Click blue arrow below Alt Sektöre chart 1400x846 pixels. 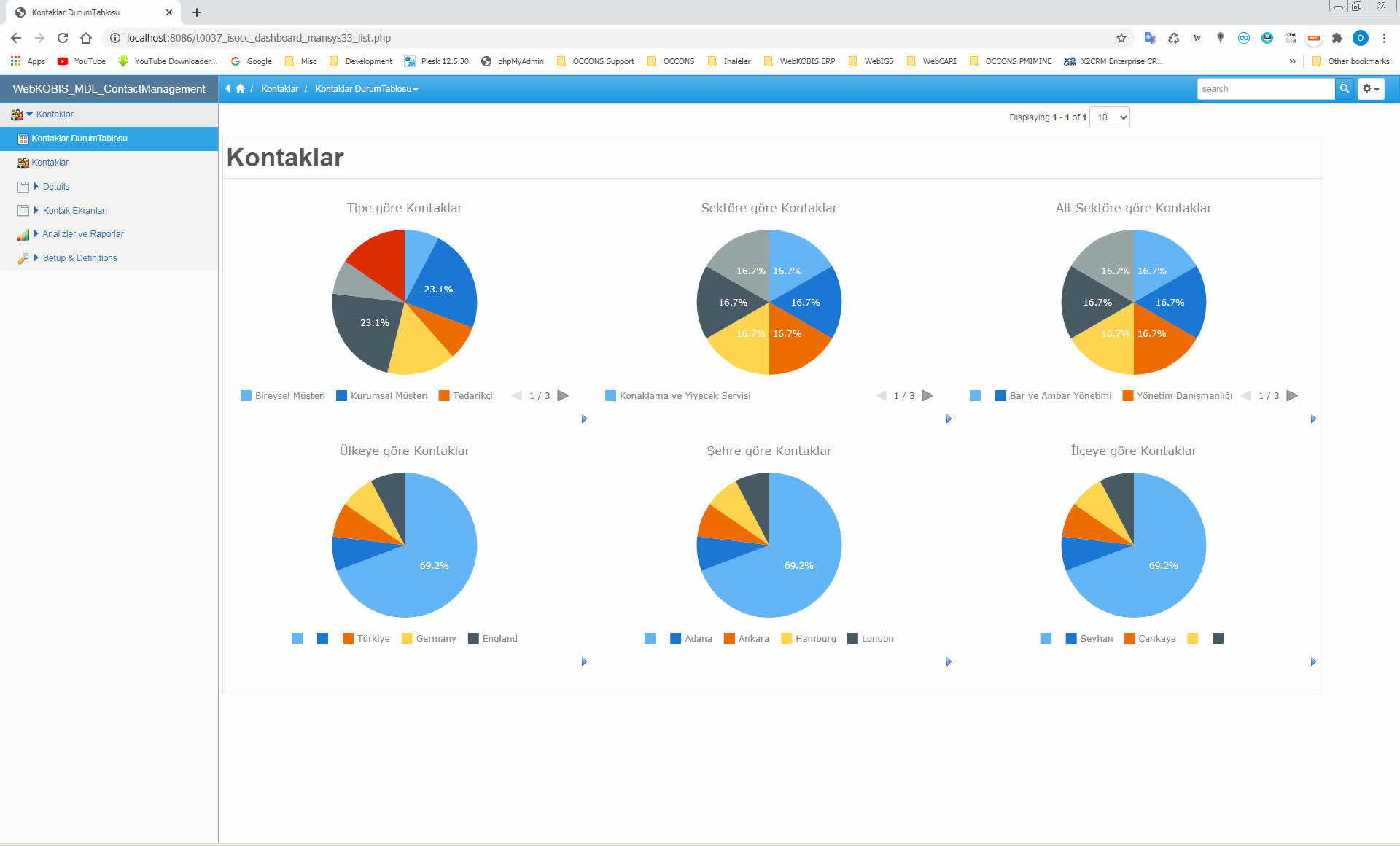pos(1313,419)
